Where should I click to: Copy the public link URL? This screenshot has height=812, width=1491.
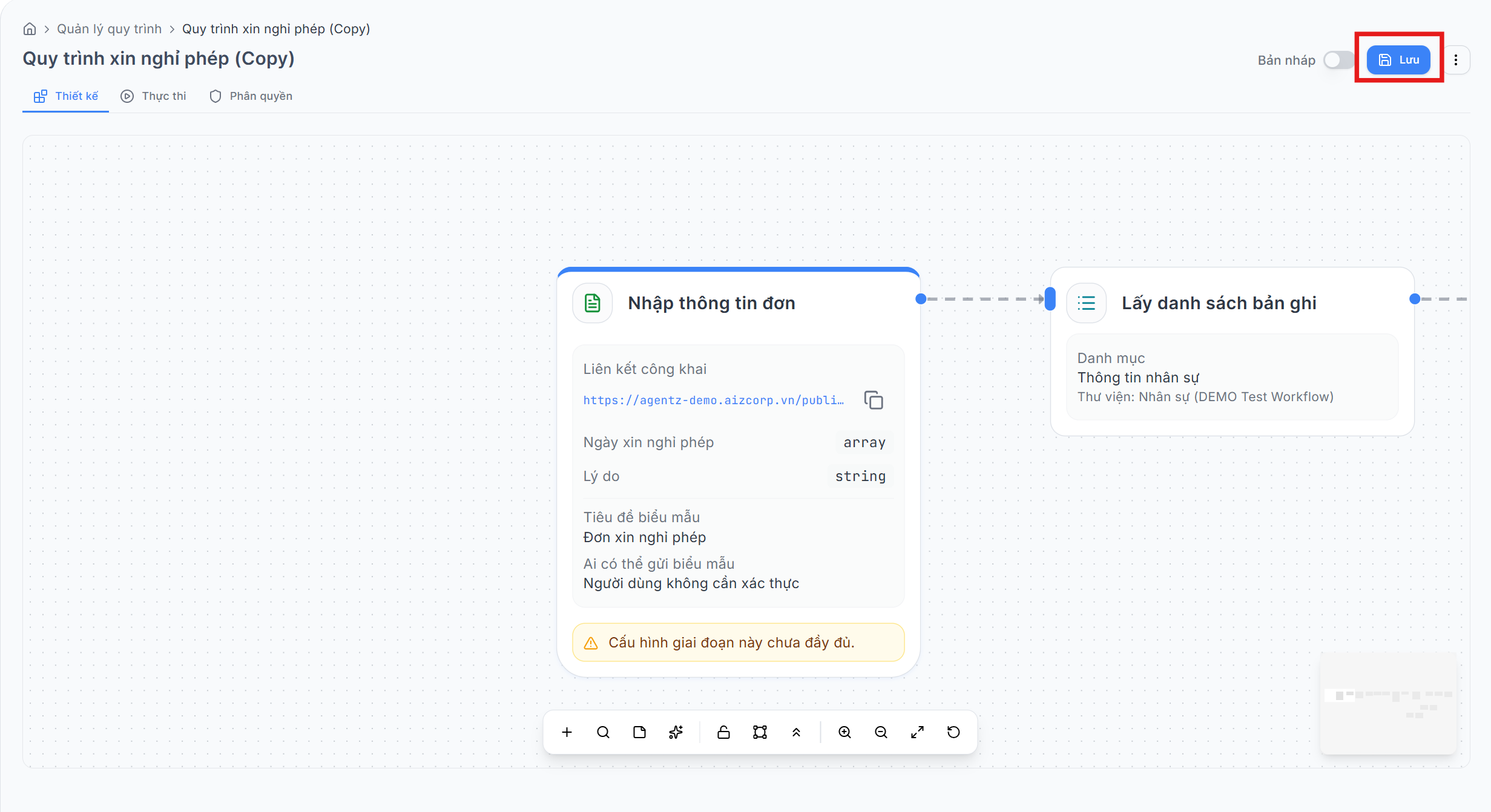pyautogui.click(x=874, y=400)
